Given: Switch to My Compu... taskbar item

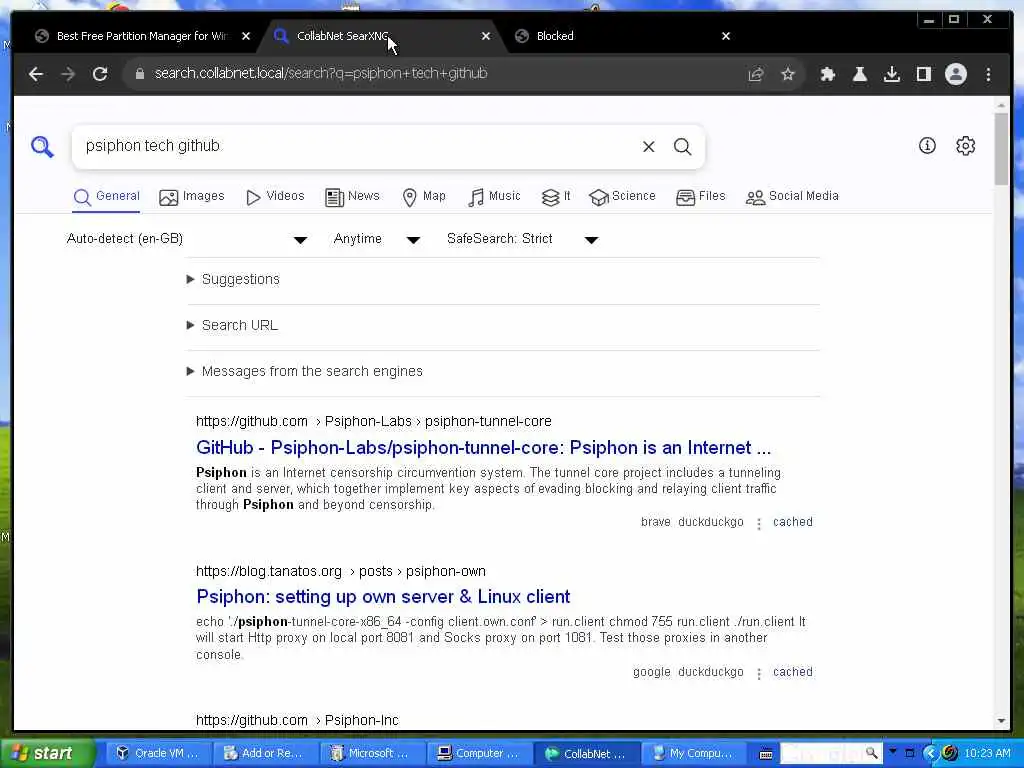Looking at the screenshot, I should 694,754.
